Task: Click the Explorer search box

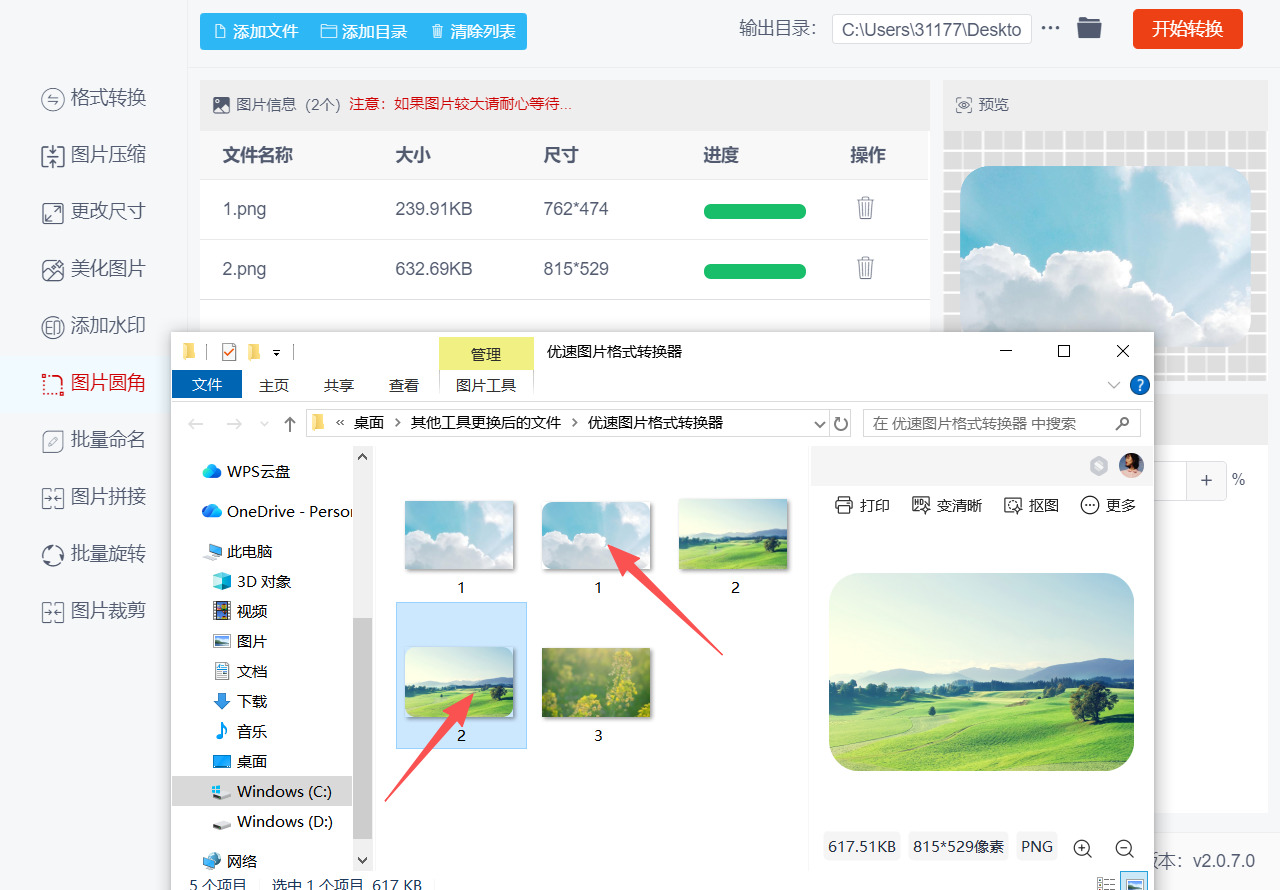Action: (1002, 423)
